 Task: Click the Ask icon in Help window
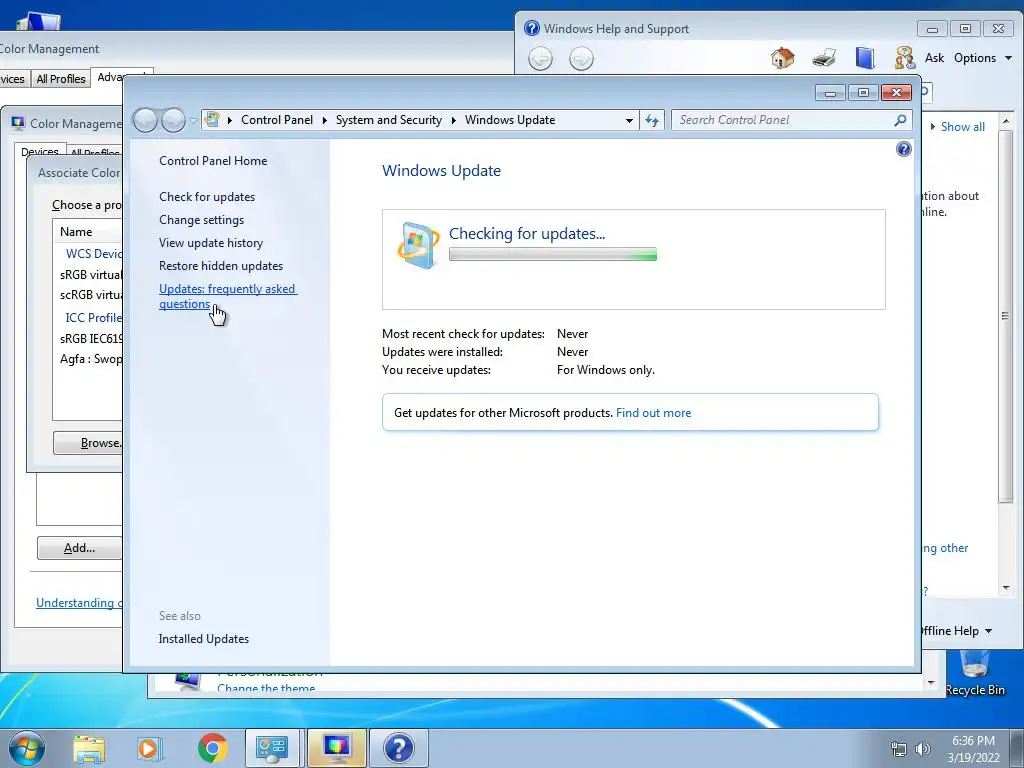point(905,58)
